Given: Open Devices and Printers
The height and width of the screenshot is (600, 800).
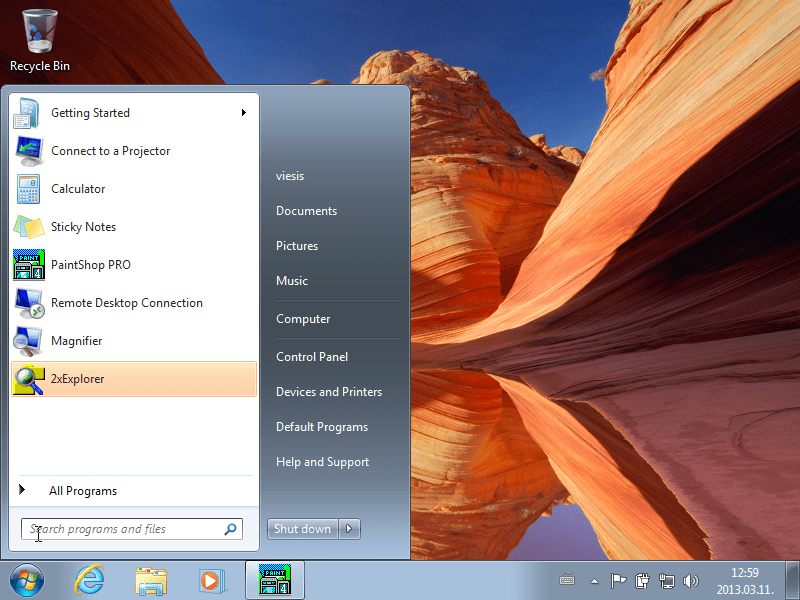Looking at the screenshot, I should [329, 392].
